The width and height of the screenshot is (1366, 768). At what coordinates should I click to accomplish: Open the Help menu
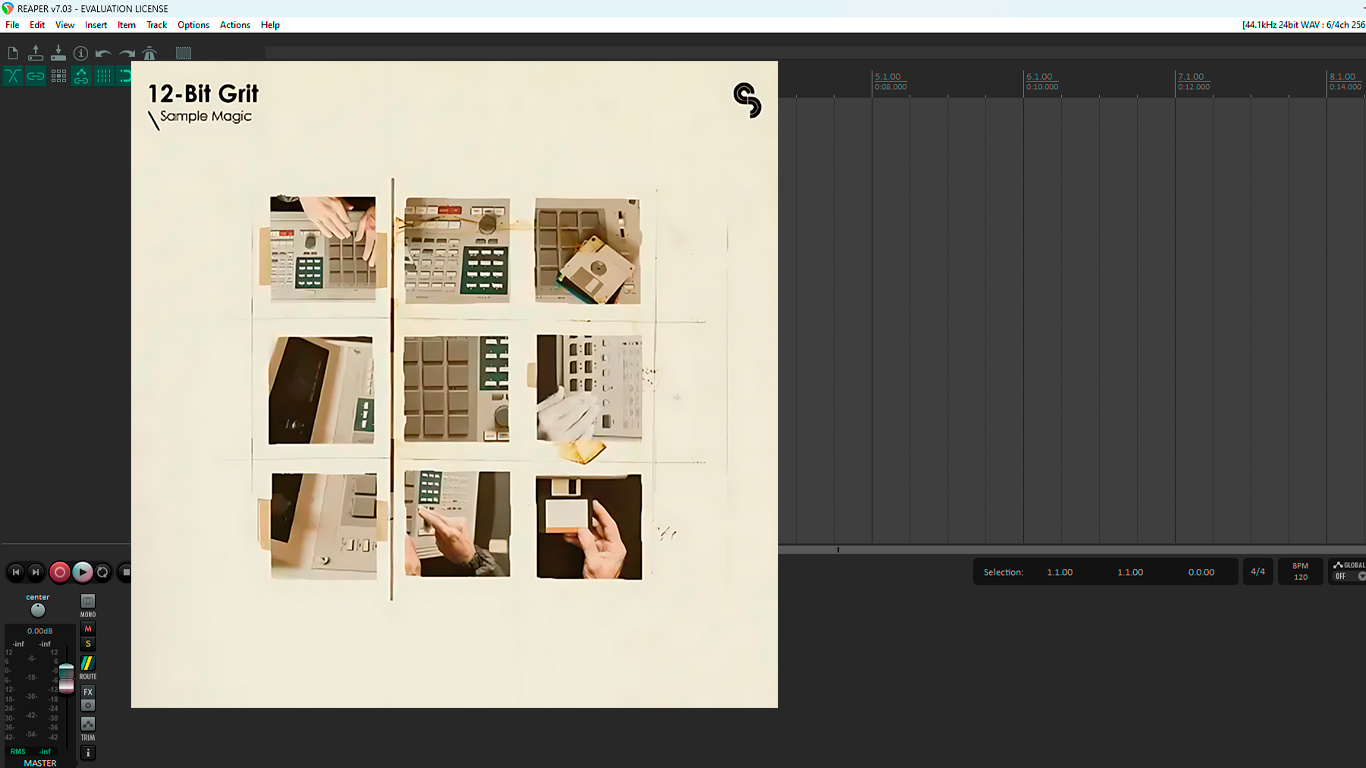tap(270, 25)
